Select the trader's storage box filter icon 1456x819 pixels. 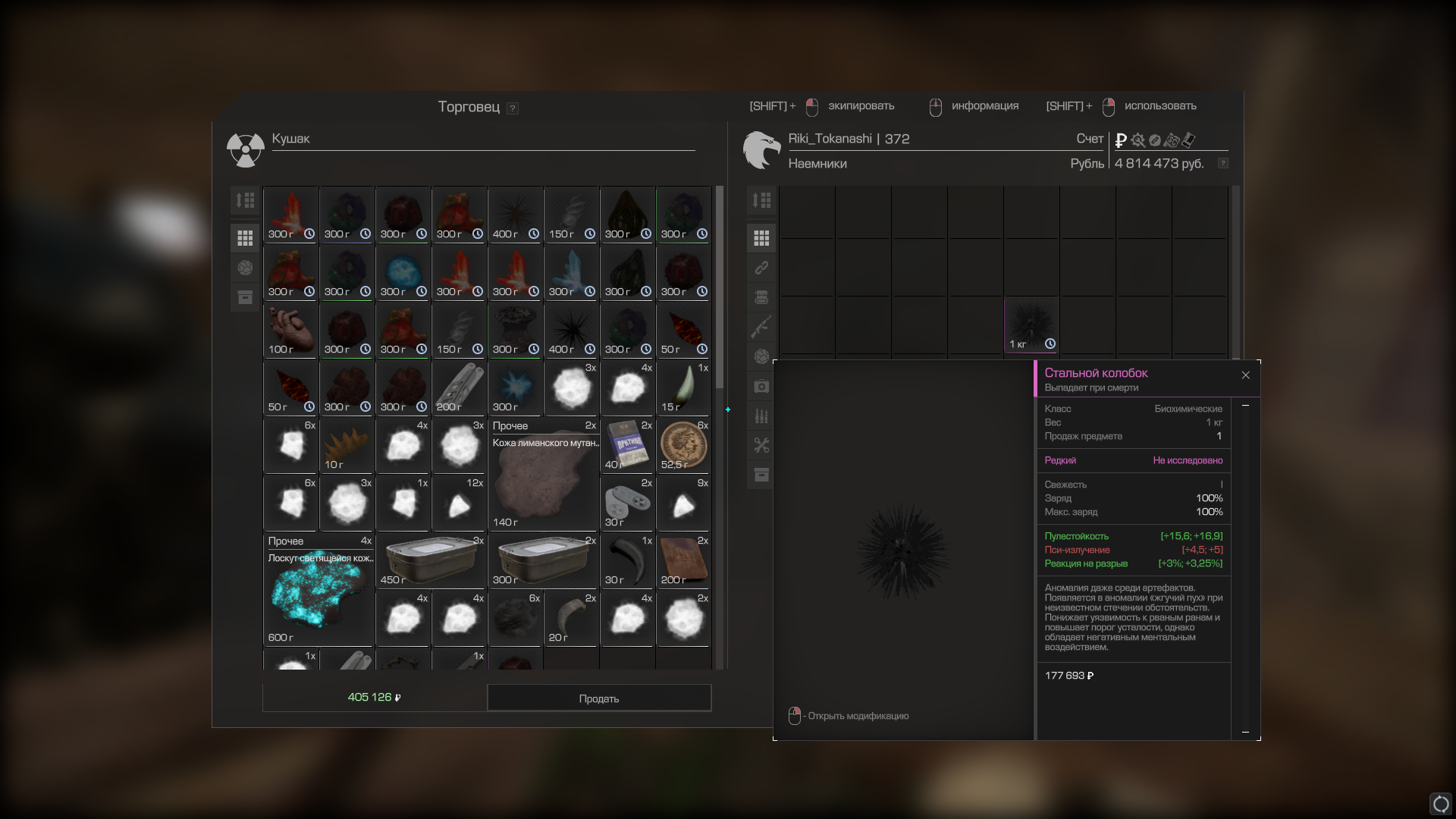pos(245,297)
